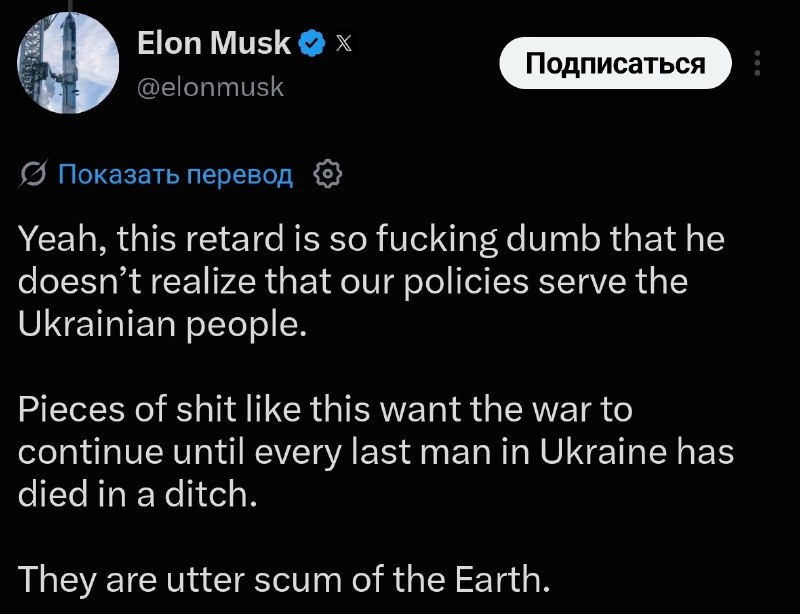Click the Показать перевод link
The height and width of the screenshot is (614, 800).
(x=176, y=175)
